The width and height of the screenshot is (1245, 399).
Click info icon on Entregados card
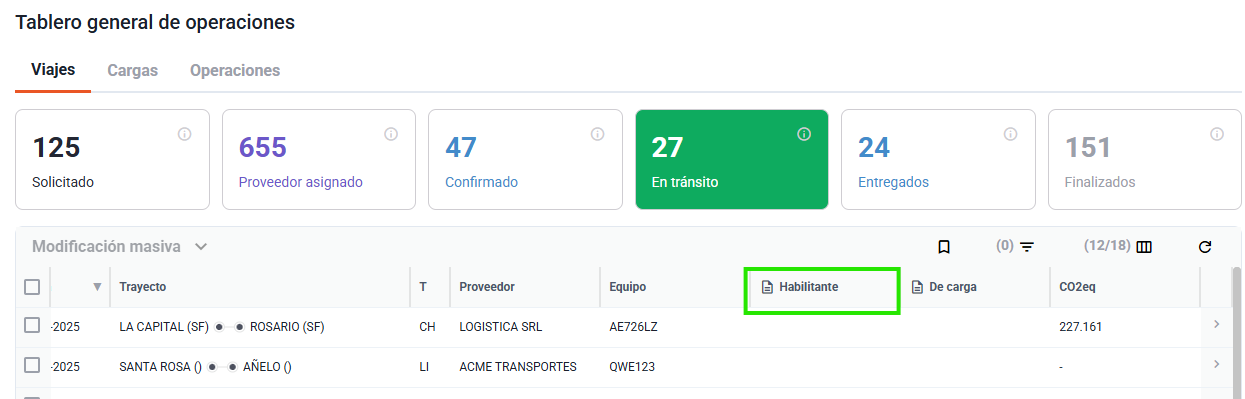coord(1010,134)
